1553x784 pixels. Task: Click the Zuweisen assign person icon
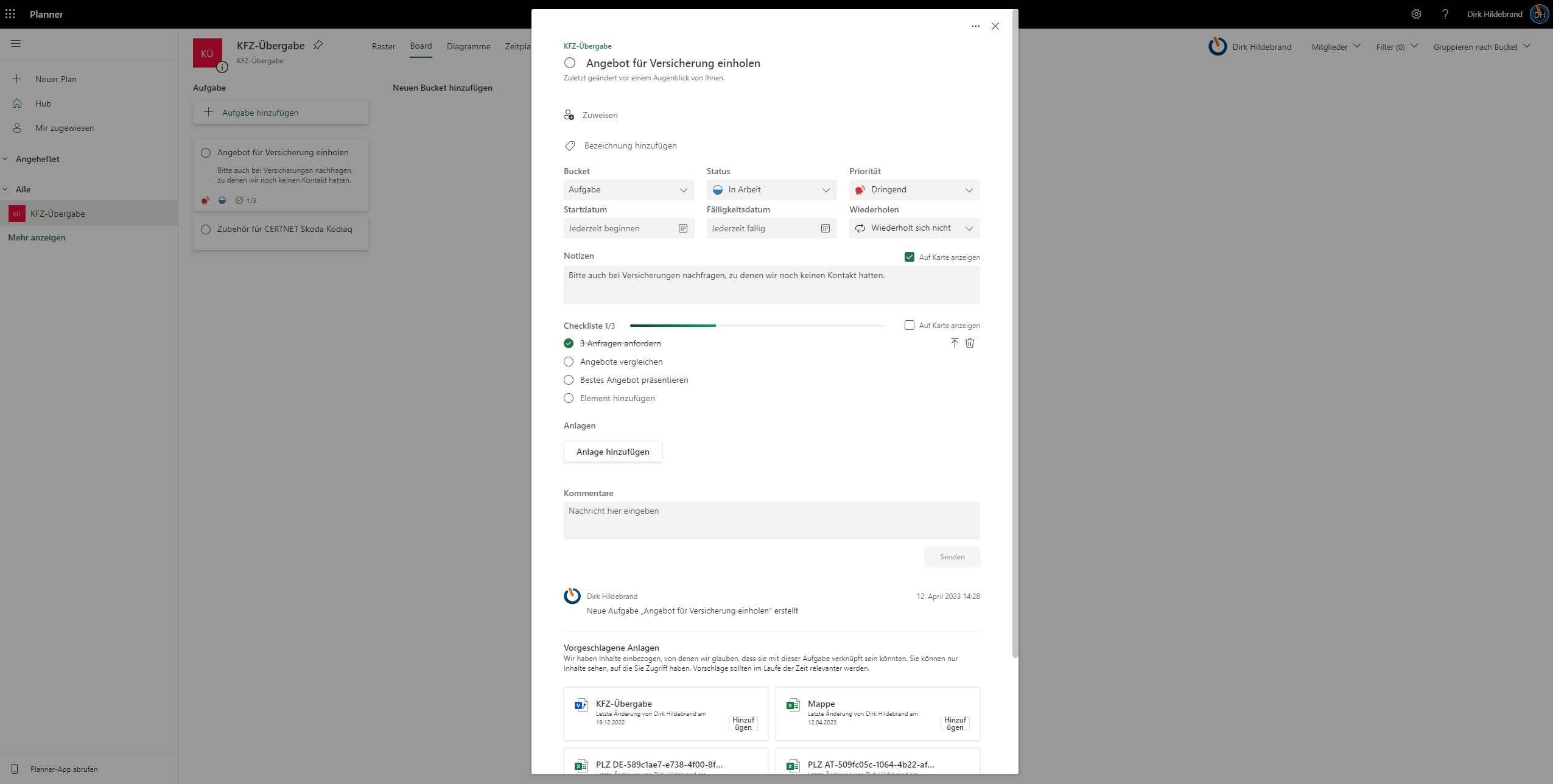point(569,115)
